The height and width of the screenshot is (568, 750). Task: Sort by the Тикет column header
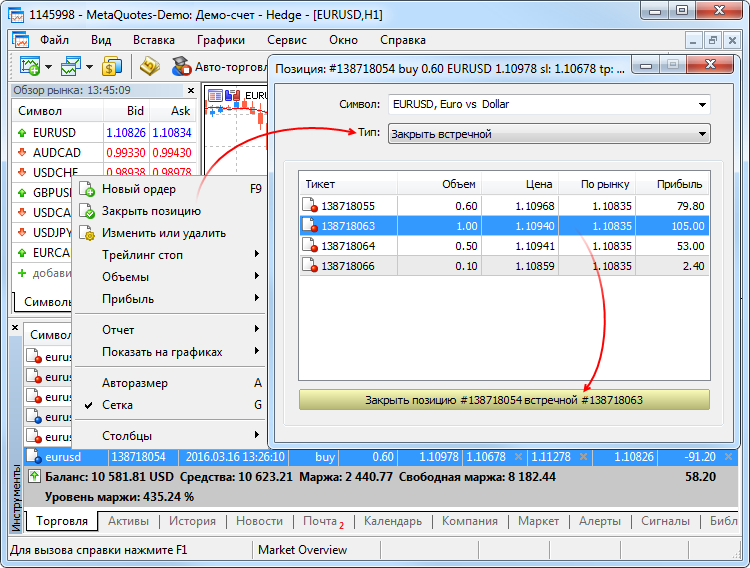tap(348, 184)
